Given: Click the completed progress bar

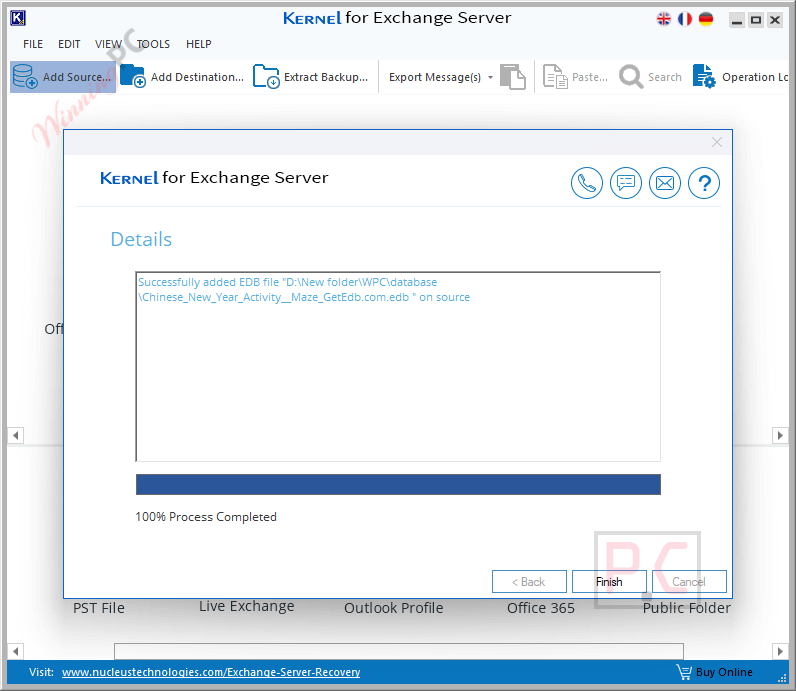Looking at the screenshot, I should coord(398,484).
